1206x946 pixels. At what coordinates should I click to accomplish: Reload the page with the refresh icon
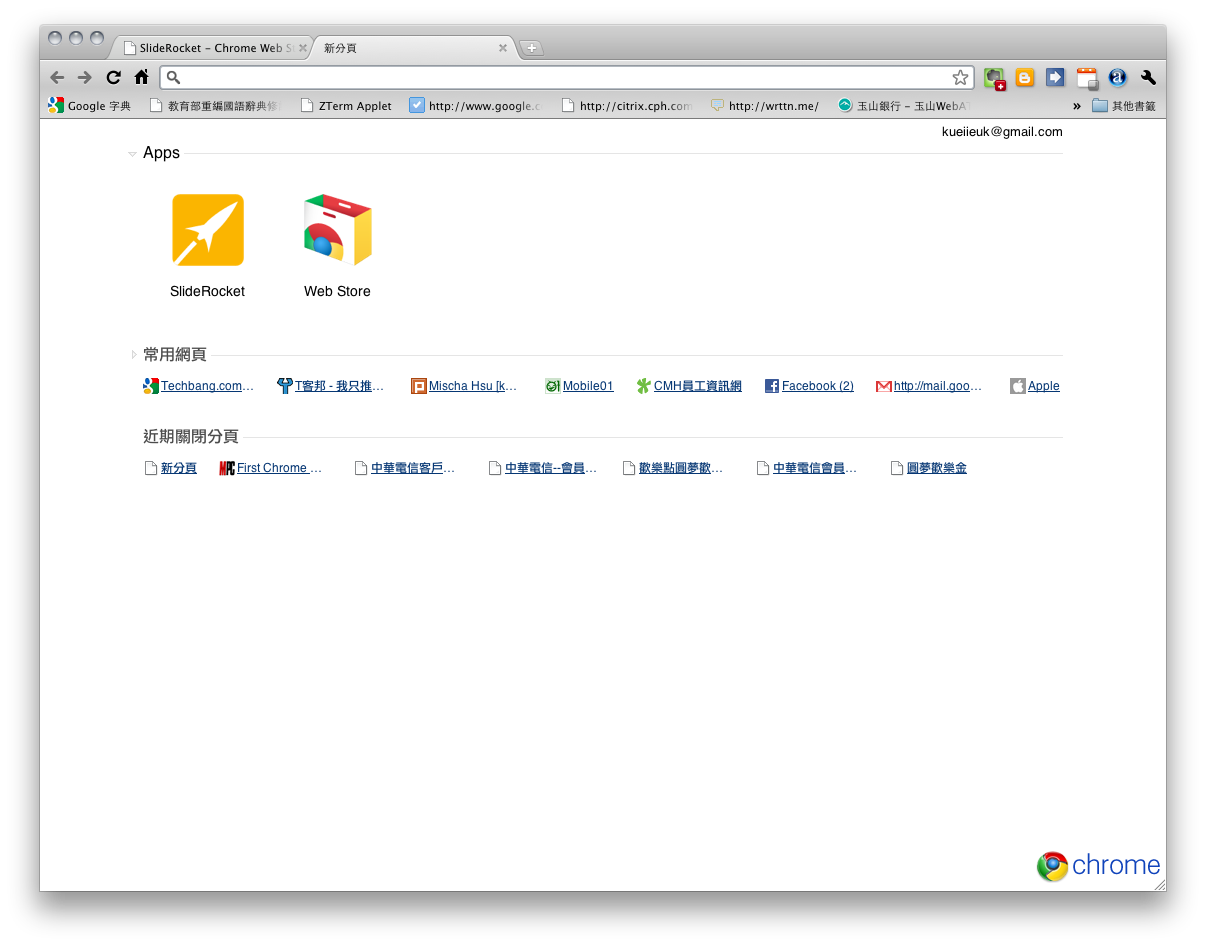(x=114, y=77)
